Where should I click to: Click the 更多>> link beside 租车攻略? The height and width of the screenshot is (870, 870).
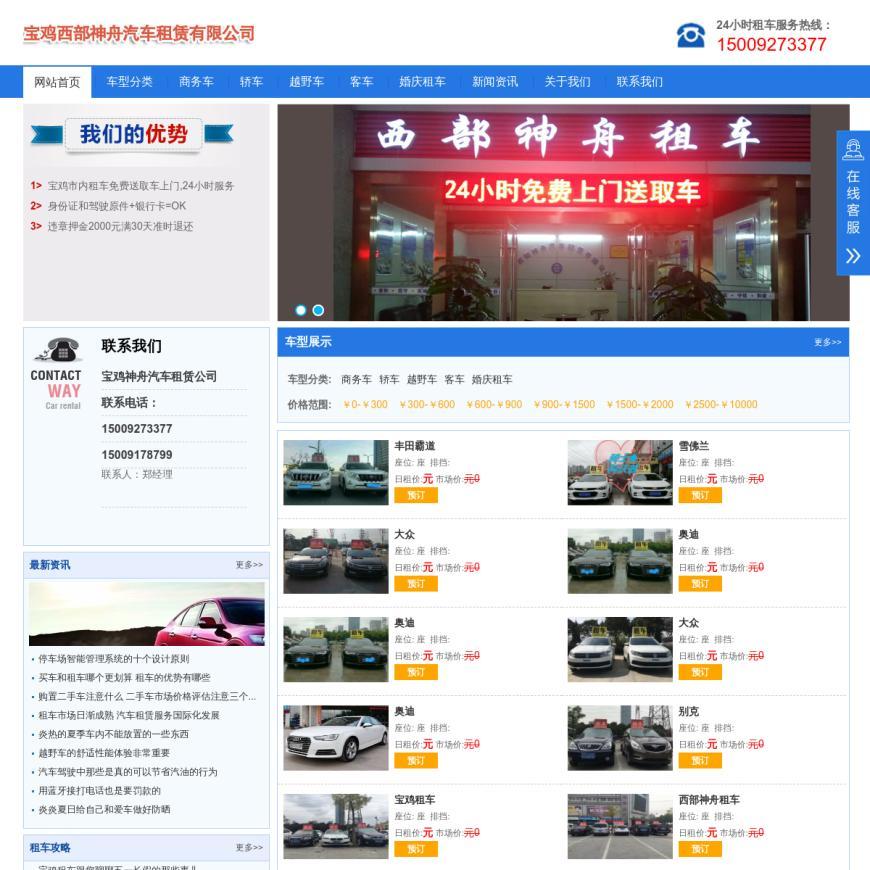(x=249, y=848)
